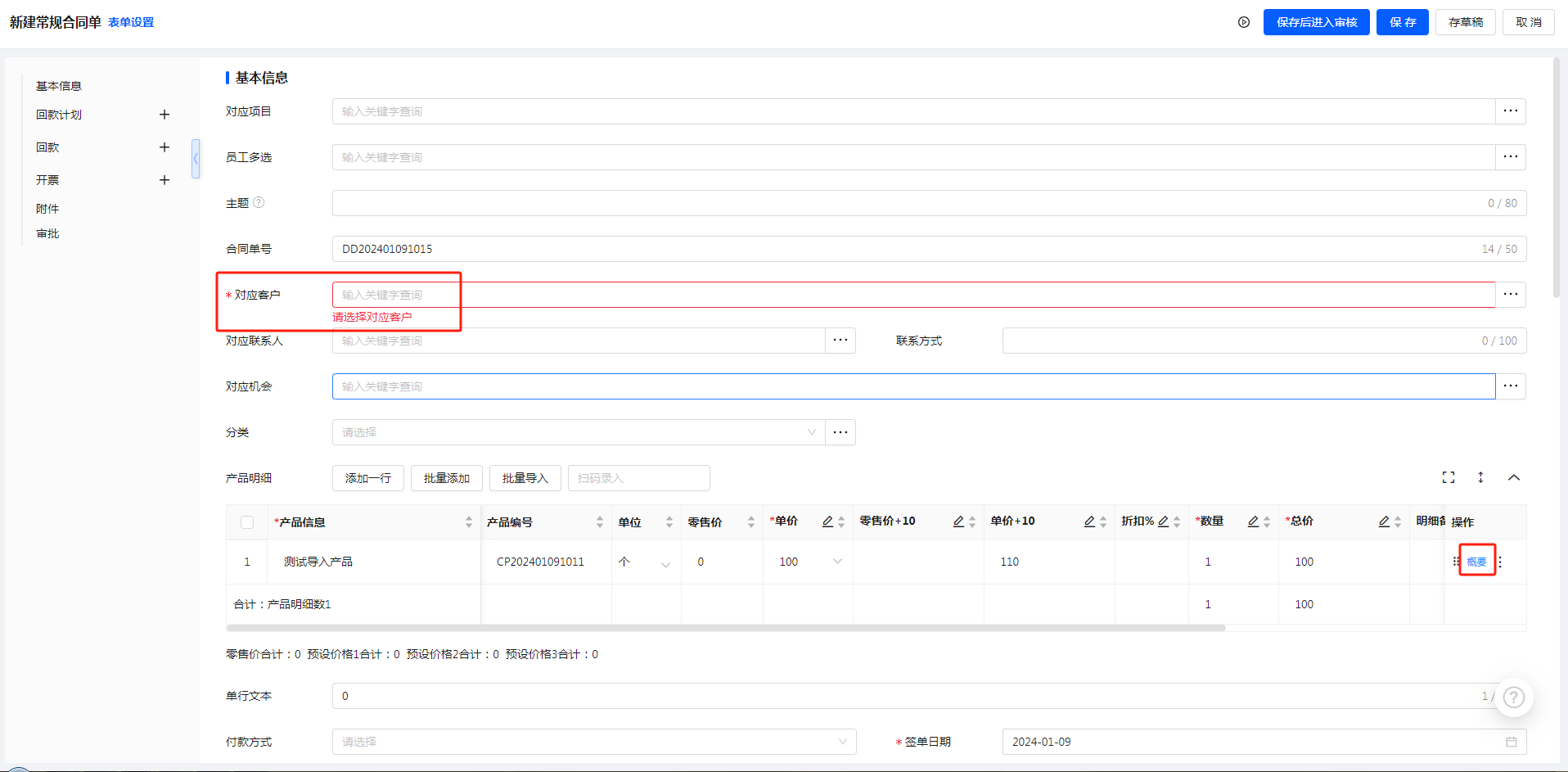Sort by 总价 column arrows
This screenshot has width=1568, height=772.
(1398, 522)
